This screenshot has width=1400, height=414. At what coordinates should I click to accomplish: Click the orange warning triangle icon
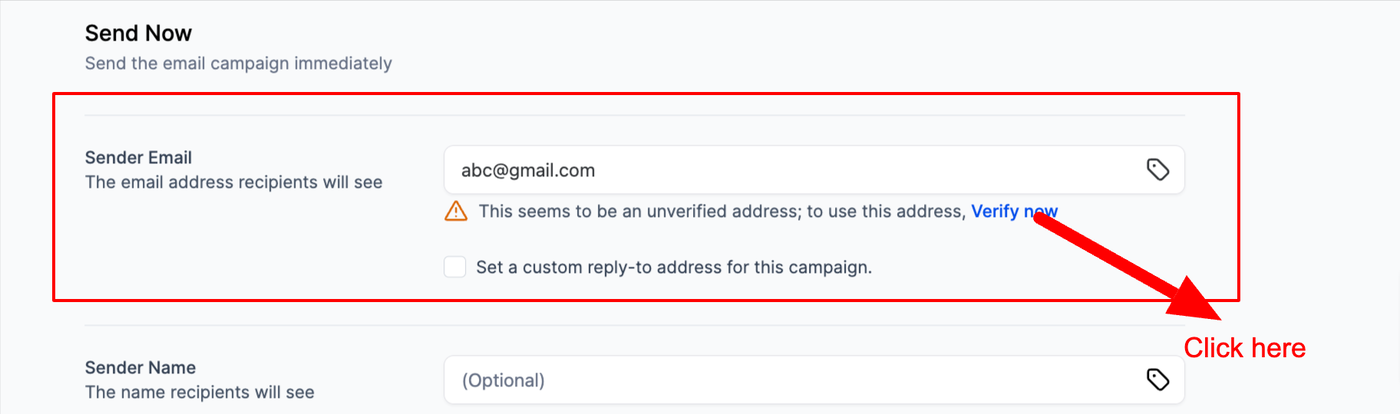[x=456, y=211]
